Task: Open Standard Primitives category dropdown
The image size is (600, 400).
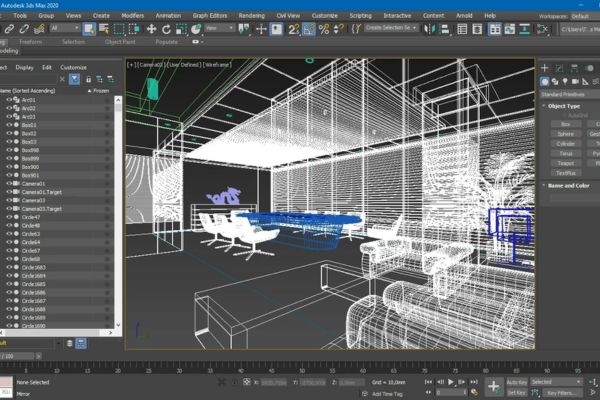Action: (x=569, y=94)
